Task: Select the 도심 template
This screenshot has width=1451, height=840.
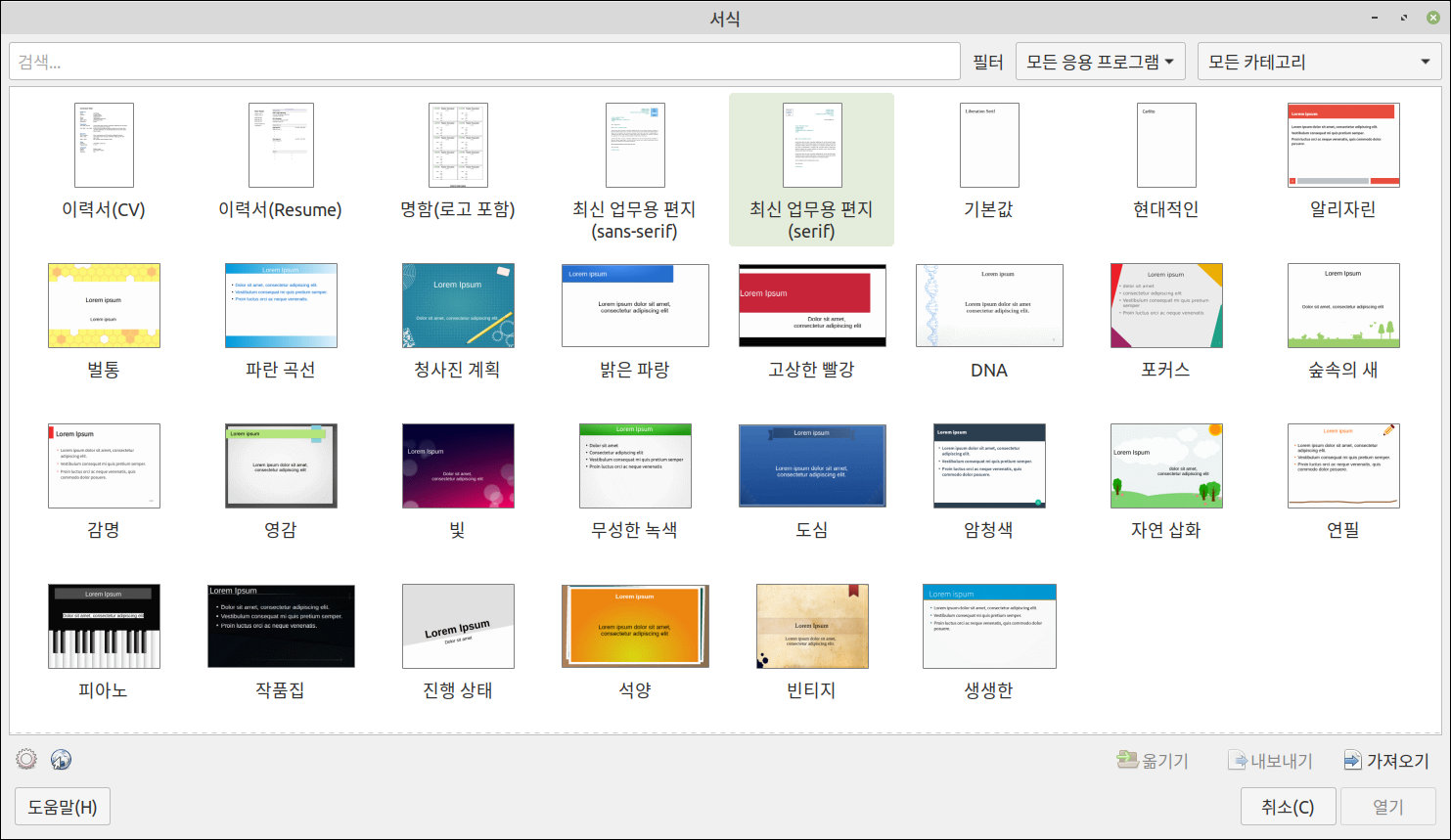Action: click(x=812, y=482)
